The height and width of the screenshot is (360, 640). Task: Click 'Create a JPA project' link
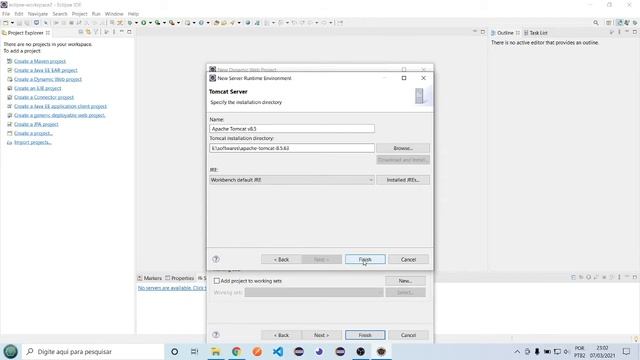(x=36, y=124)
